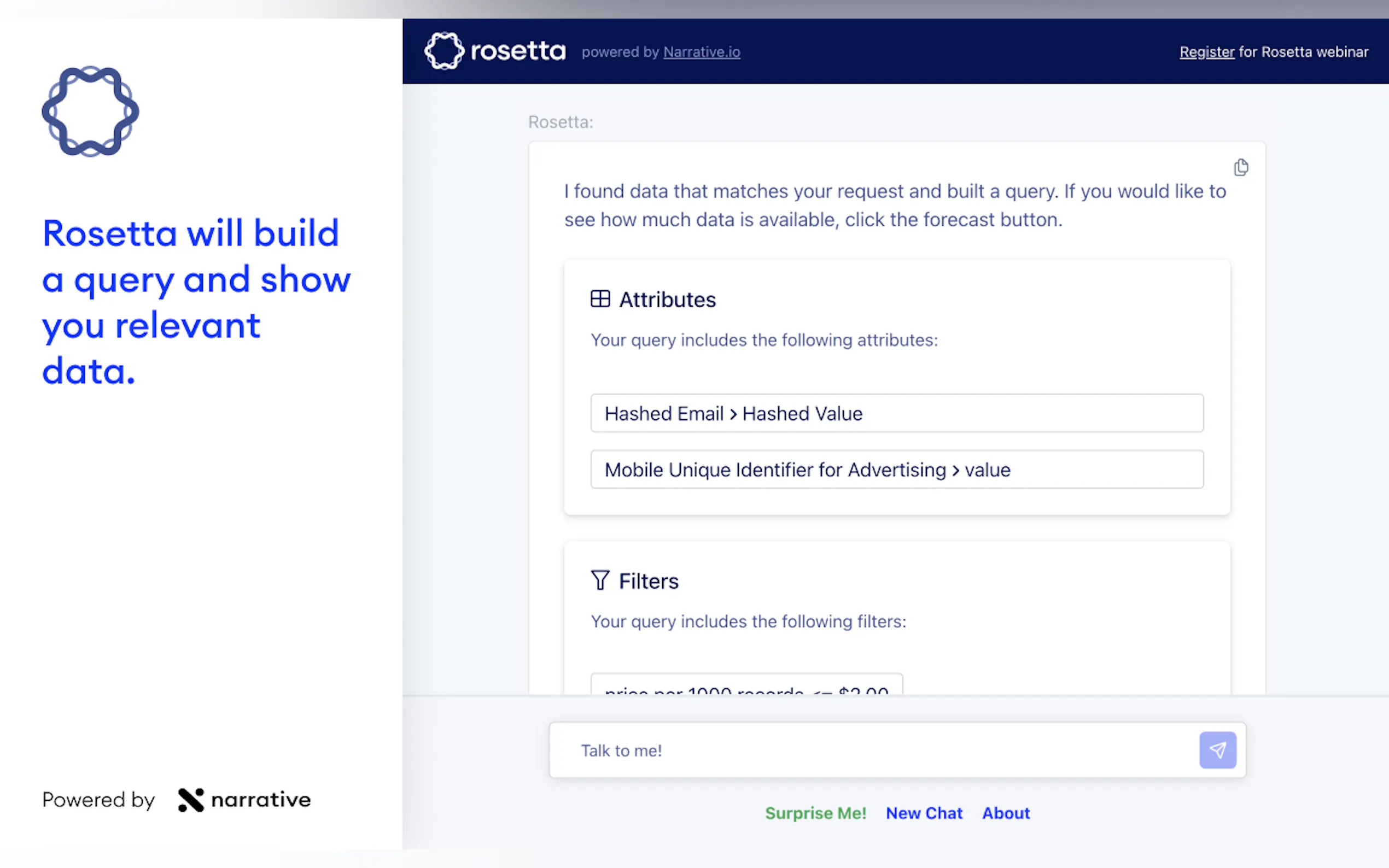Open the Narrative.io link
Image resolution: width=1389 pixels, height=868 pixels.
click(x=701, y=52)
